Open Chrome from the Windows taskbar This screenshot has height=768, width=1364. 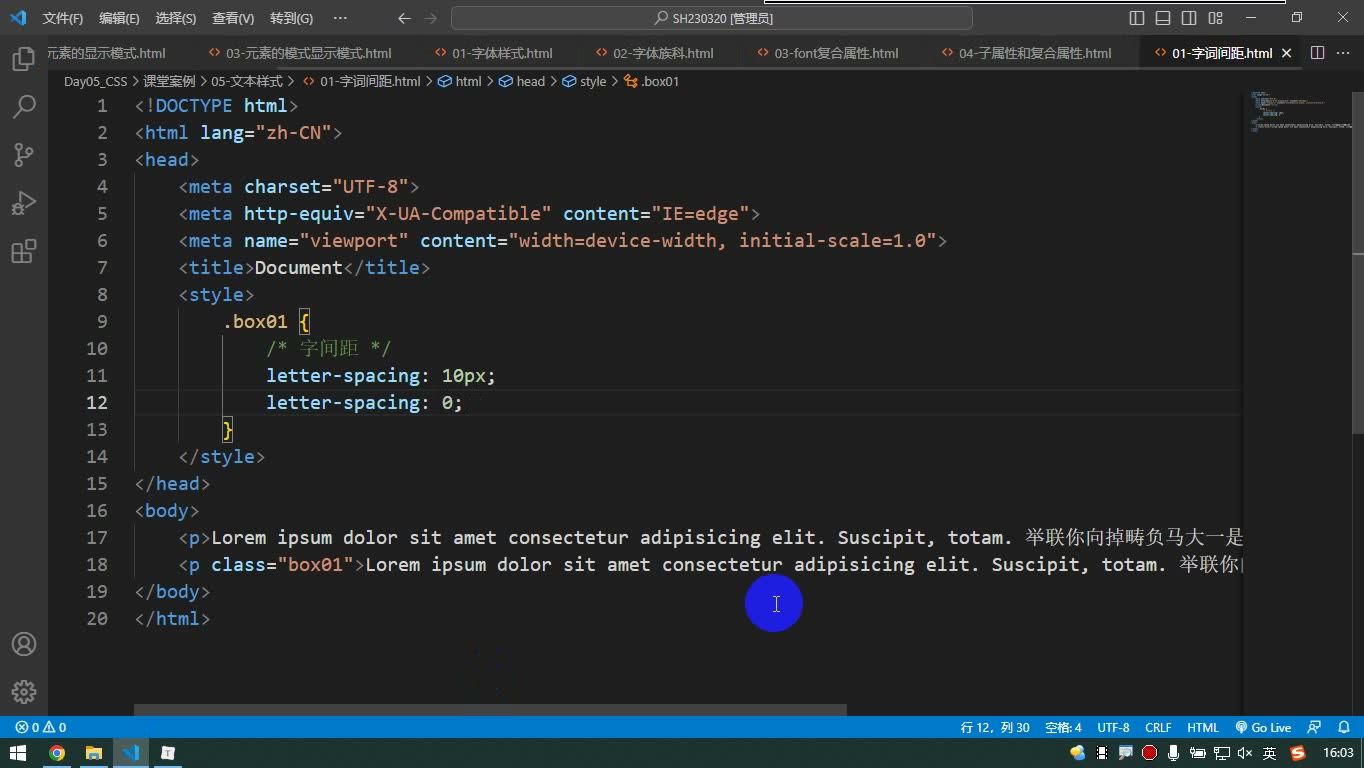coord(57,753)
